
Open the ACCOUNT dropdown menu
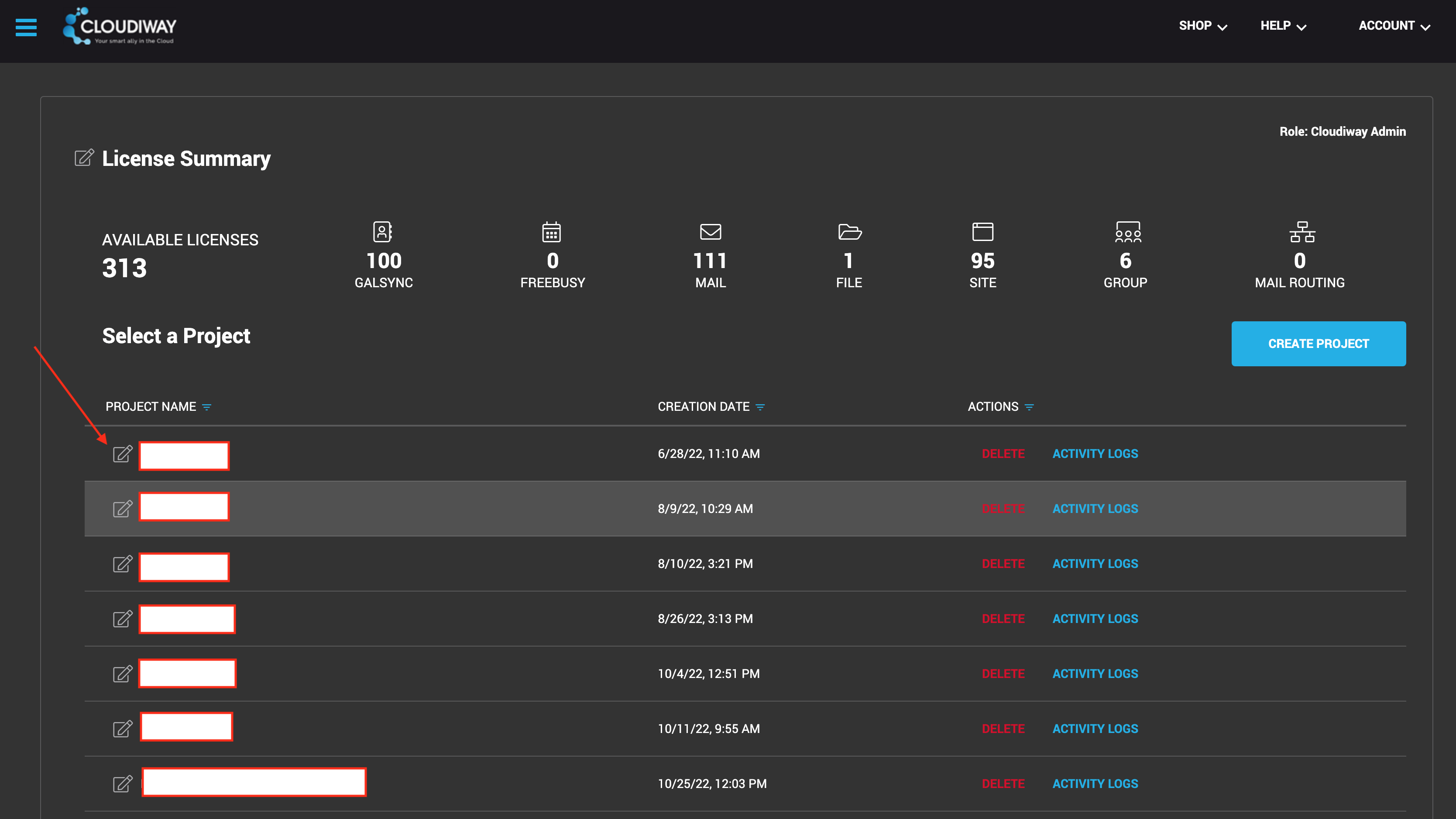1394,26
